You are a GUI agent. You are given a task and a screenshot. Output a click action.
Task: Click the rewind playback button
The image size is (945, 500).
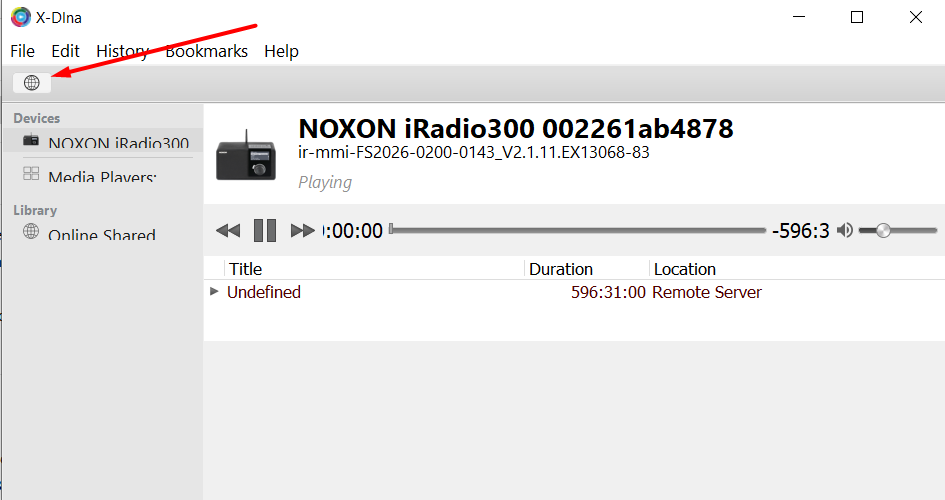(x=228, y=230)
